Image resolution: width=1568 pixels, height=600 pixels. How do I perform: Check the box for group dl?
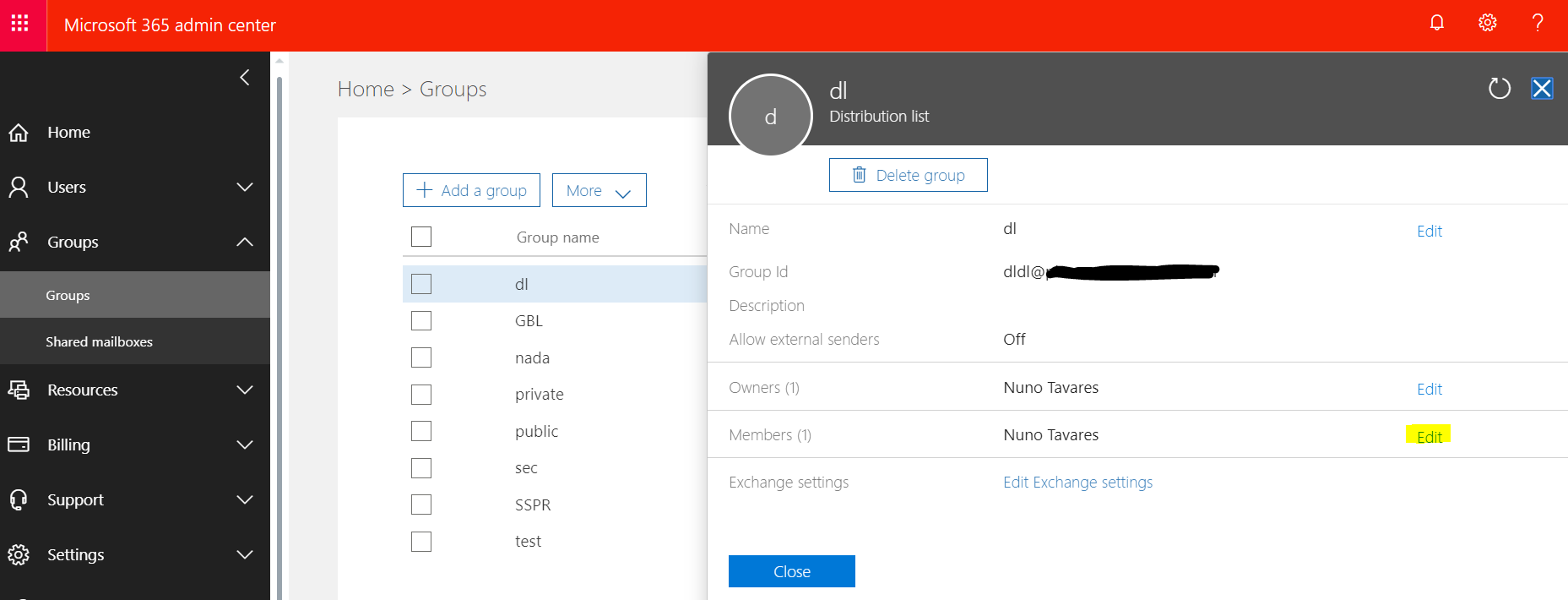point(421,284)
